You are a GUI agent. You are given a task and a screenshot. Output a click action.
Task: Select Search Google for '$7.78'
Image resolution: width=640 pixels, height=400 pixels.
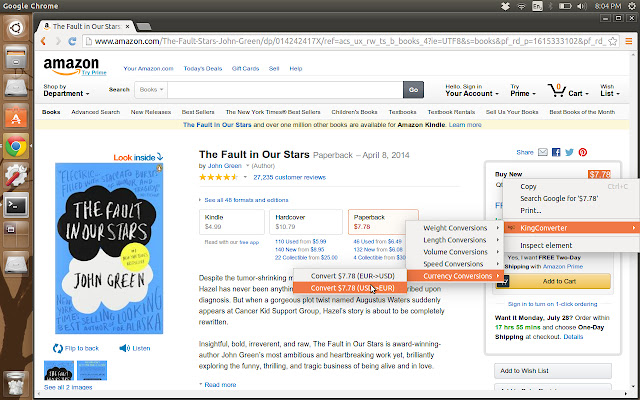point(559,198)
